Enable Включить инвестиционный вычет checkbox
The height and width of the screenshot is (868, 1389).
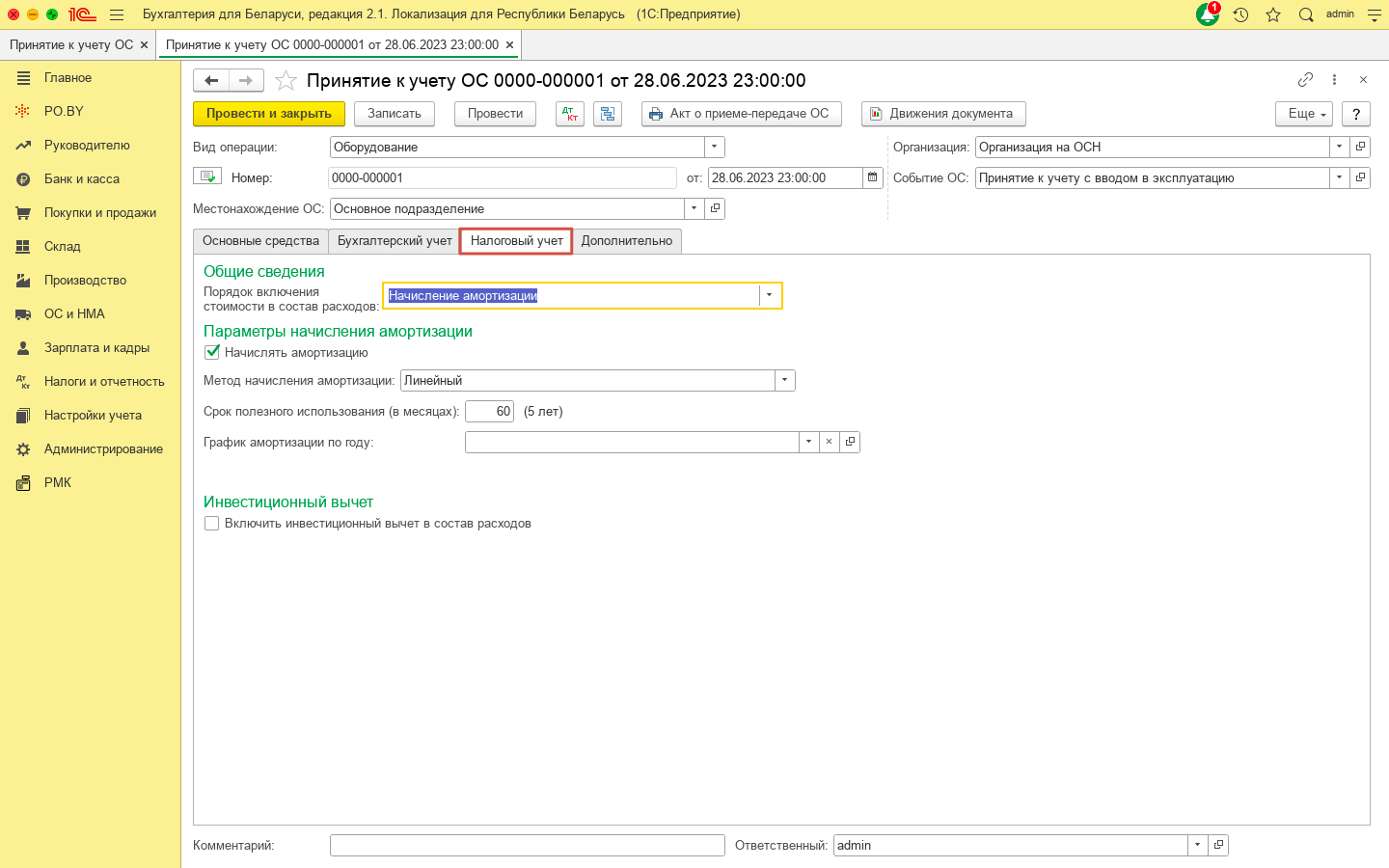[212, 524]
